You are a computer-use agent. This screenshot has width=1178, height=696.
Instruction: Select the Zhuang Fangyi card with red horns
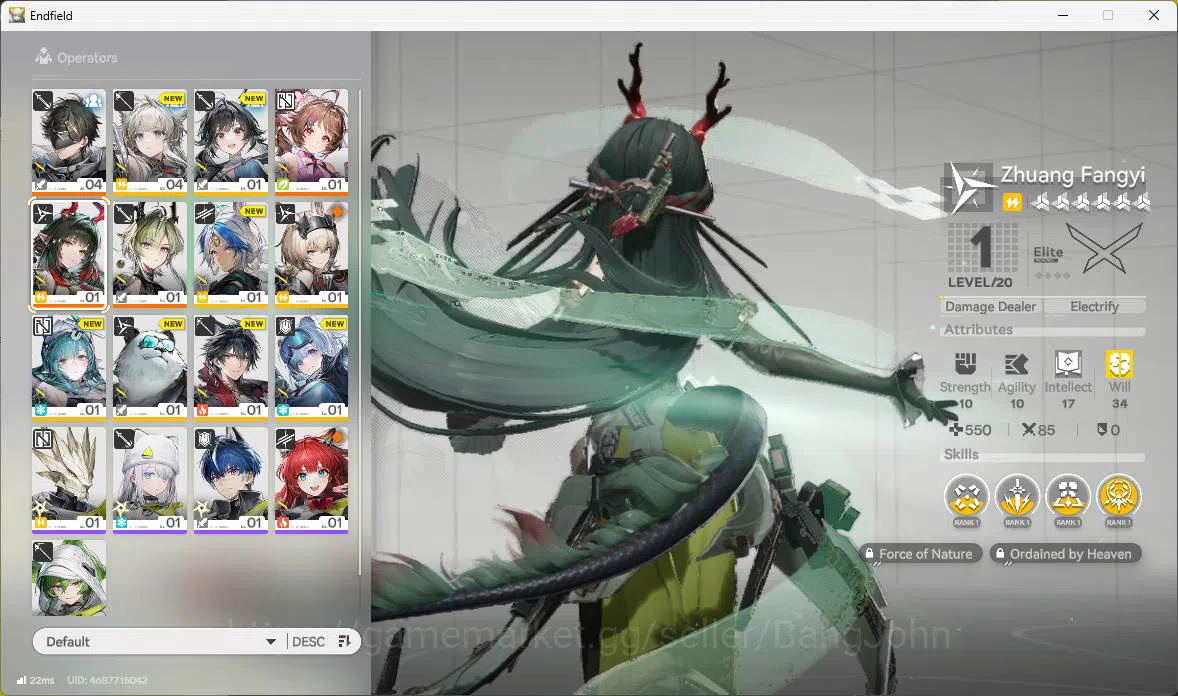click(x=69, y=254)
